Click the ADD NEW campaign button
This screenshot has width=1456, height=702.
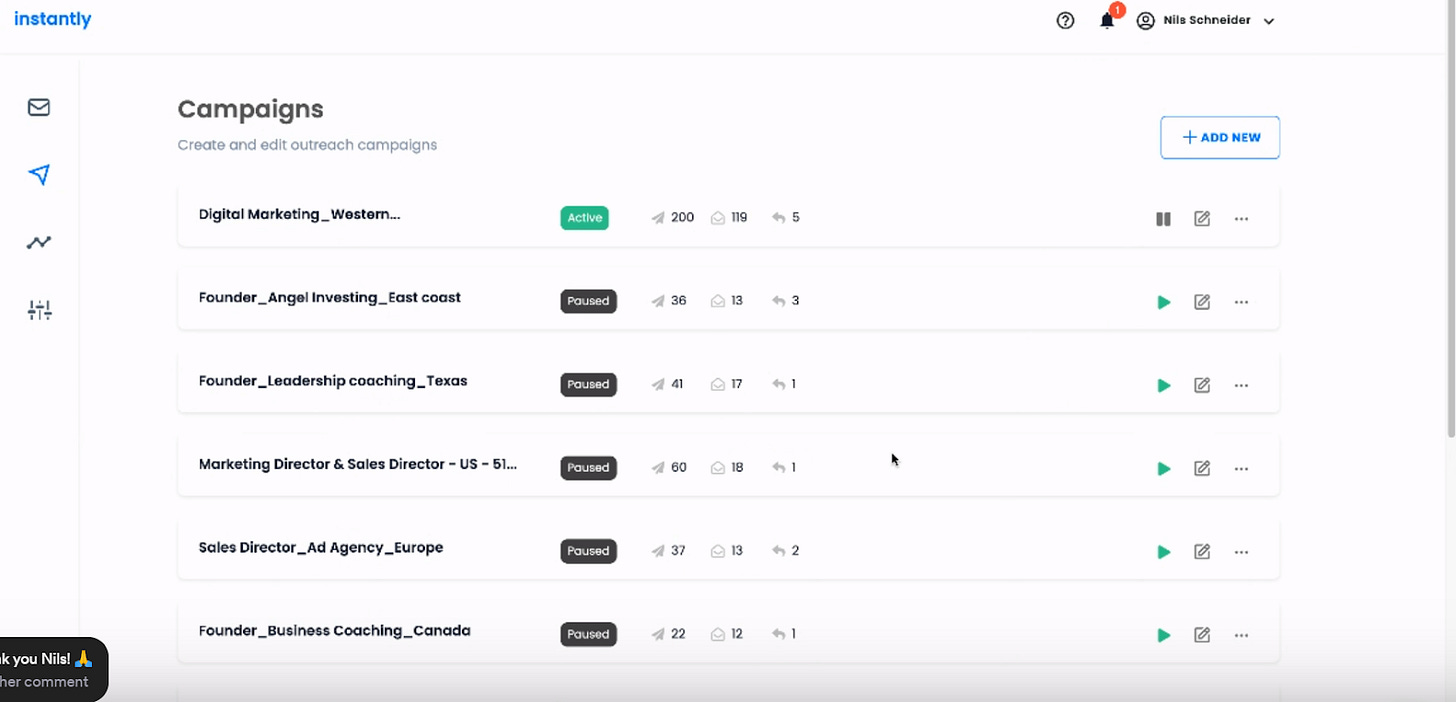[x=1220, y=137]
